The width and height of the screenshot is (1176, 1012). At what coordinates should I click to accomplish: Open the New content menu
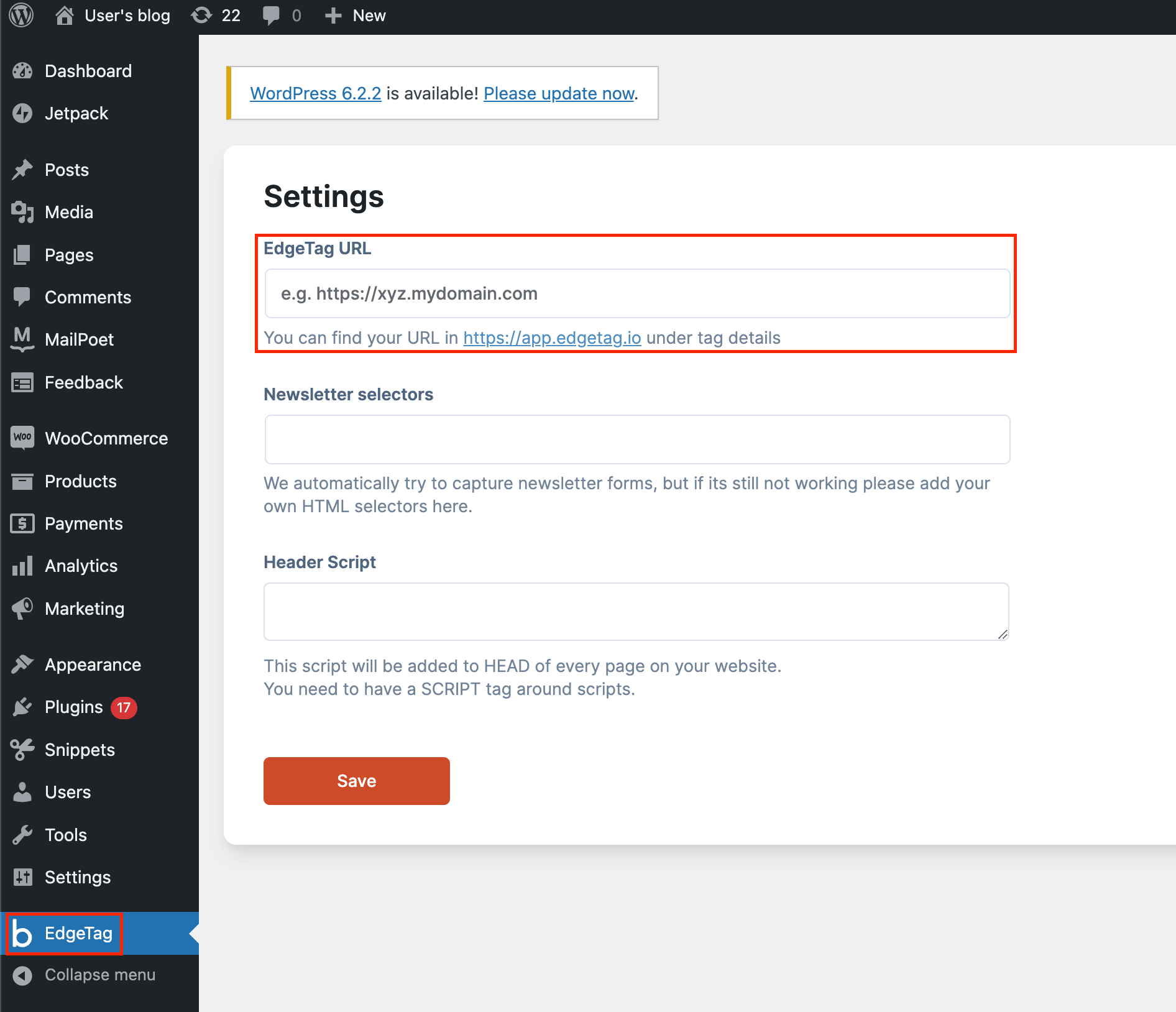356,16
